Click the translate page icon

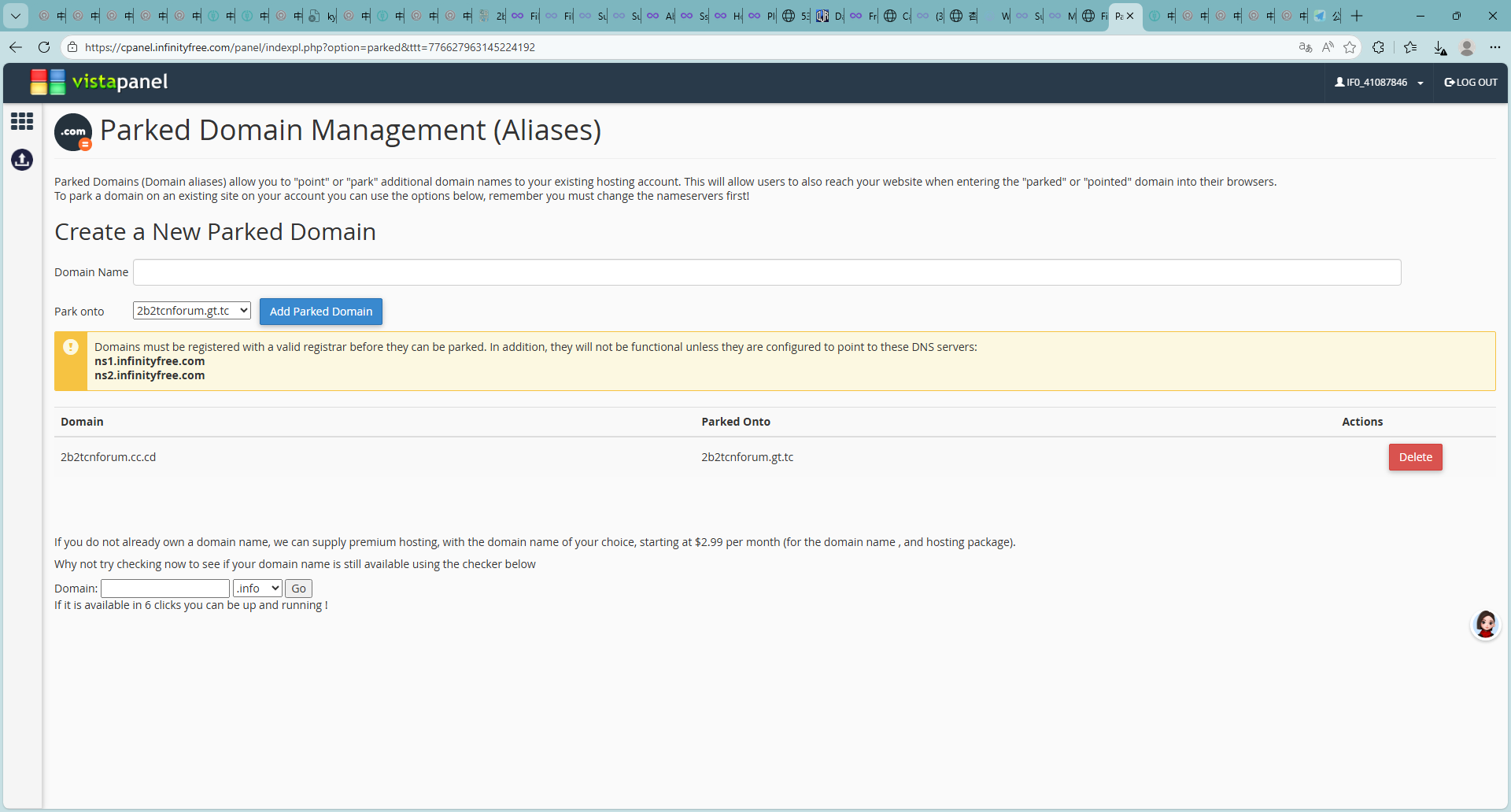point(1305,47)
